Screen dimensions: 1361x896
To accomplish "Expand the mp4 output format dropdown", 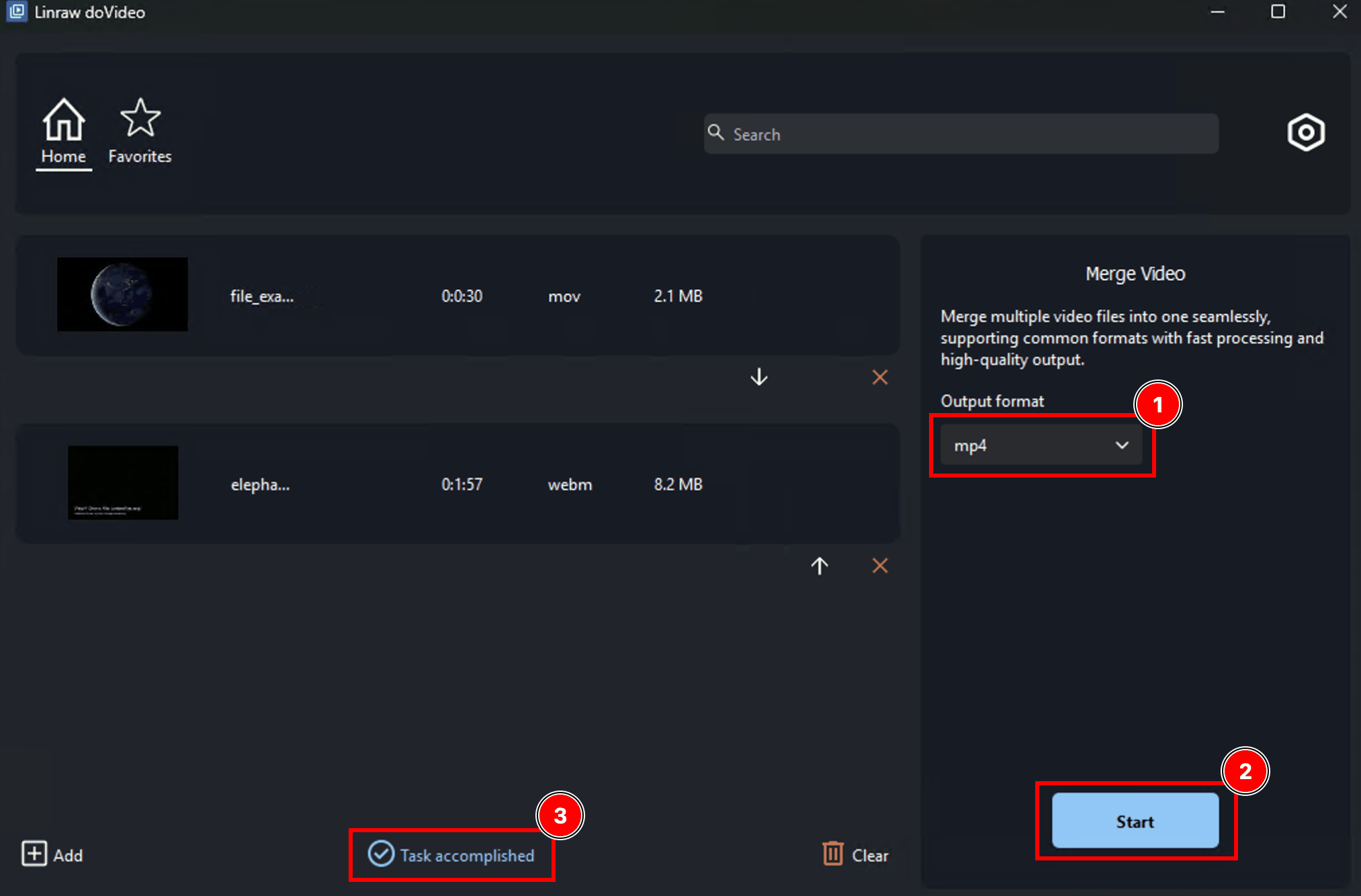I will (1041, 445).
